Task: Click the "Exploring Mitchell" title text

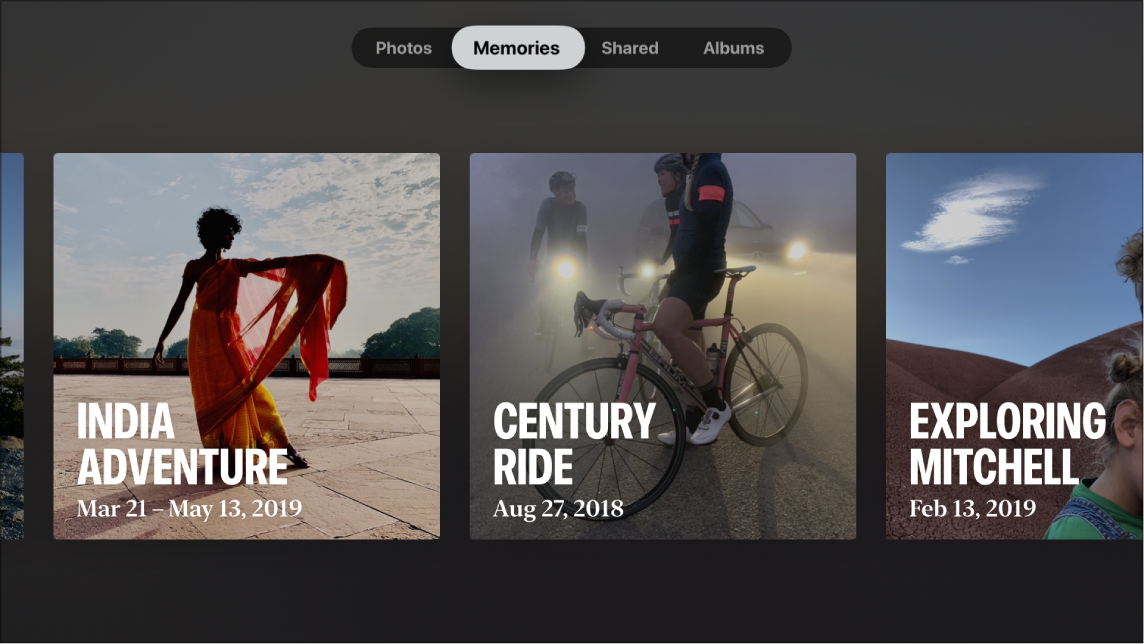Action: click(x=1006, y=445)
